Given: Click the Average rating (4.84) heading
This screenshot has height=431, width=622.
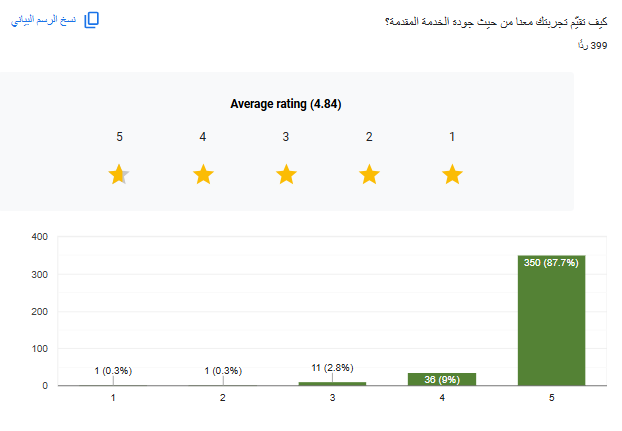Looking at the screenshot, I should click(x=292, y=104).
